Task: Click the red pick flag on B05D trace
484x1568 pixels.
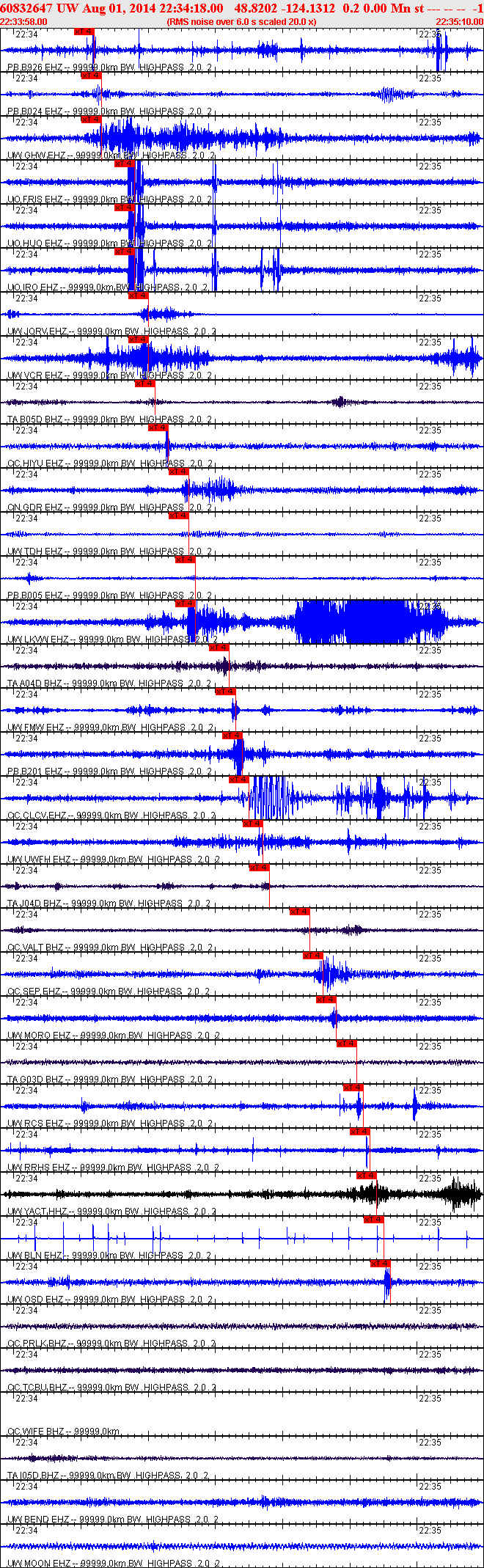Action: 144,384
